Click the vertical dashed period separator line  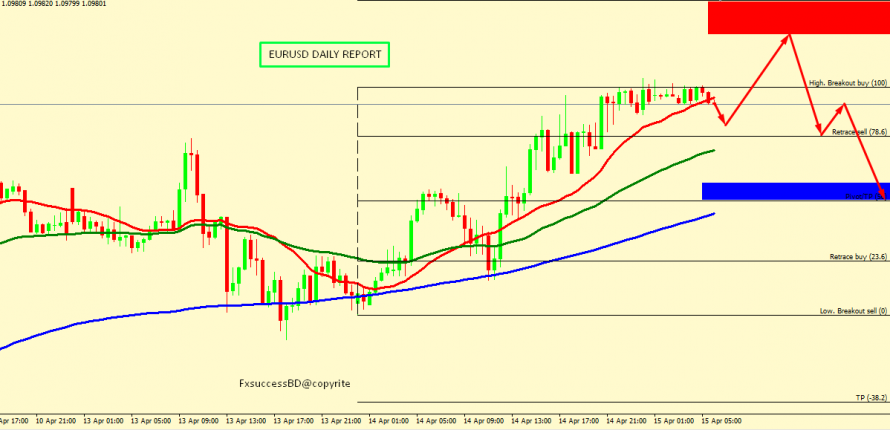point(358,200)
